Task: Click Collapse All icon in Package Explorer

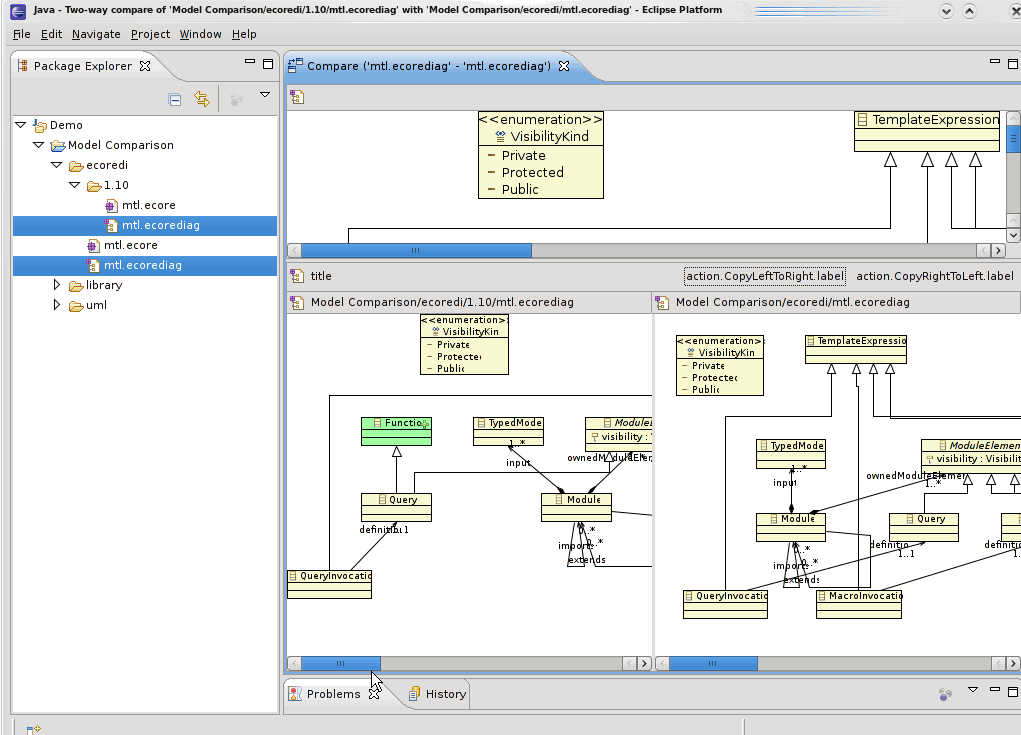Action: click(175, 100)
